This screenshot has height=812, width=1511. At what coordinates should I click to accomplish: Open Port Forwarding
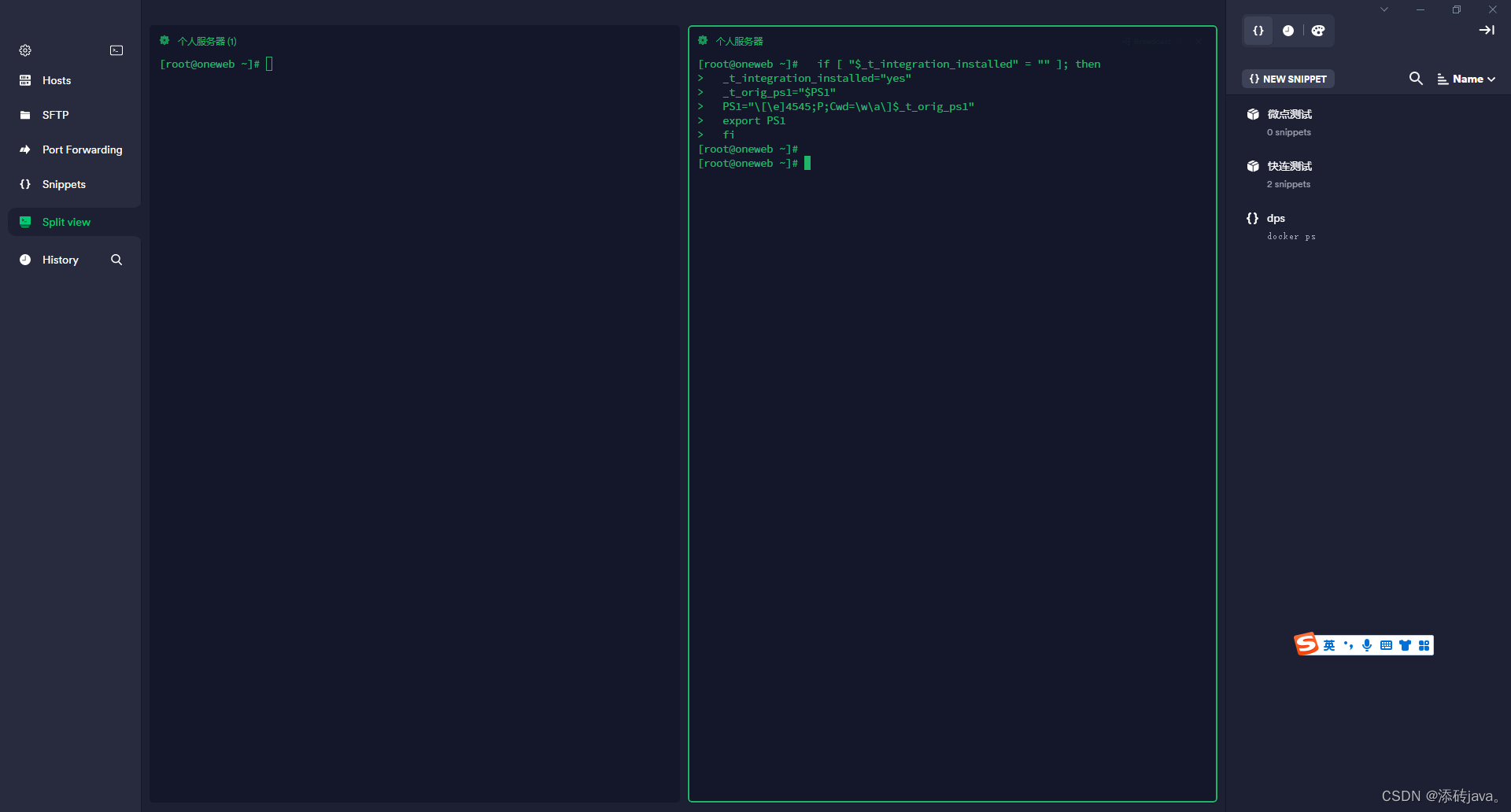pyautogui.click(x=81, y=149)
